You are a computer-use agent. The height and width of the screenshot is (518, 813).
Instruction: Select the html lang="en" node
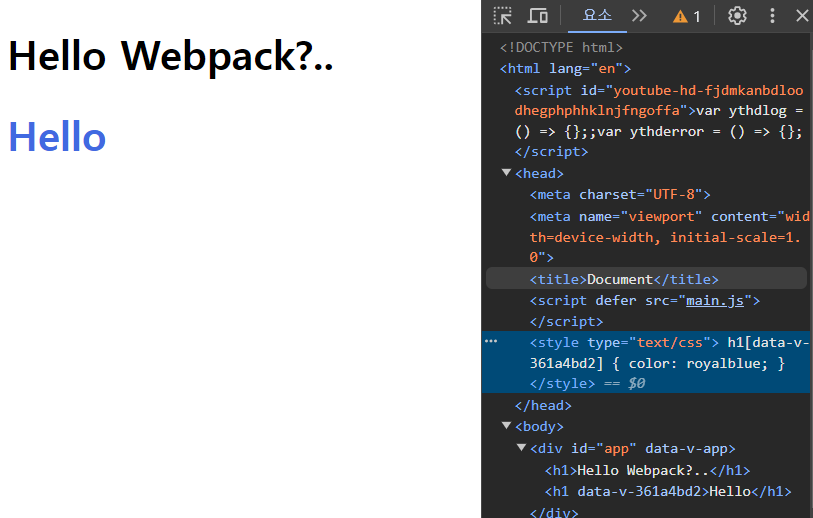pos(565,68)
